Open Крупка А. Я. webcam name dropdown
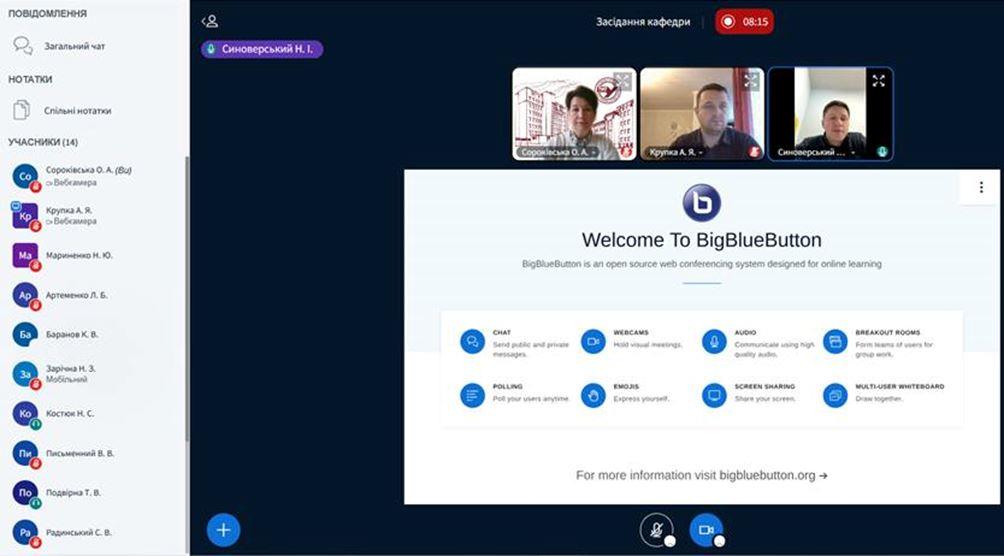The height and width of the screenshot is (556, 1004). click(x=676, y=152)
